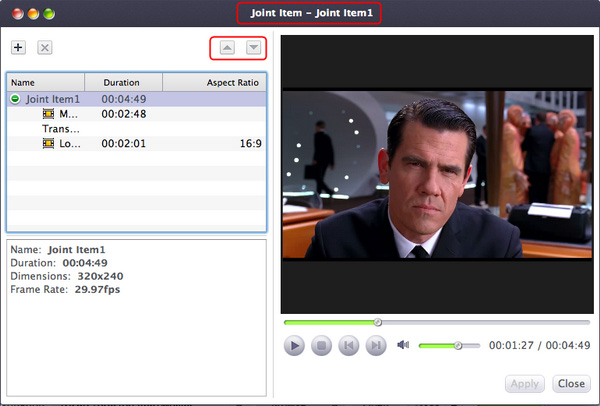The height and width of the screenshot is (406, 600).
Task: Click the remove item X button
Action: (x=44, y=48)
